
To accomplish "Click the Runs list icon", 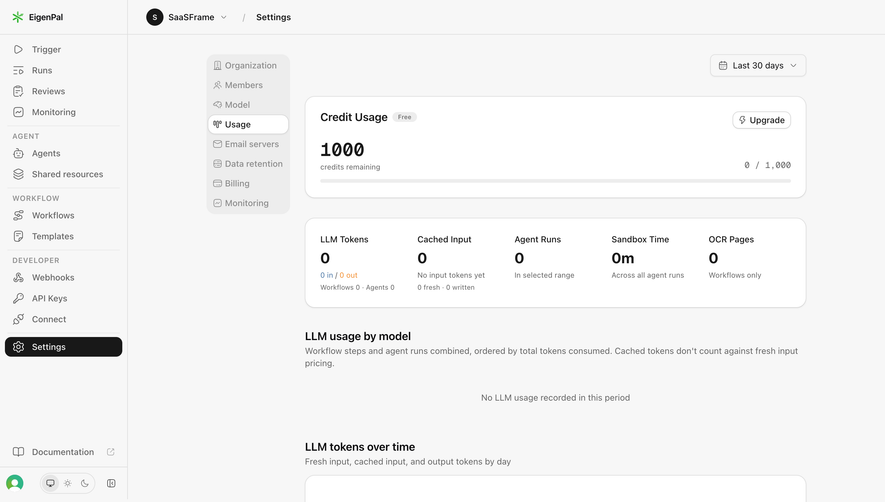I will [x=19, y=70].
